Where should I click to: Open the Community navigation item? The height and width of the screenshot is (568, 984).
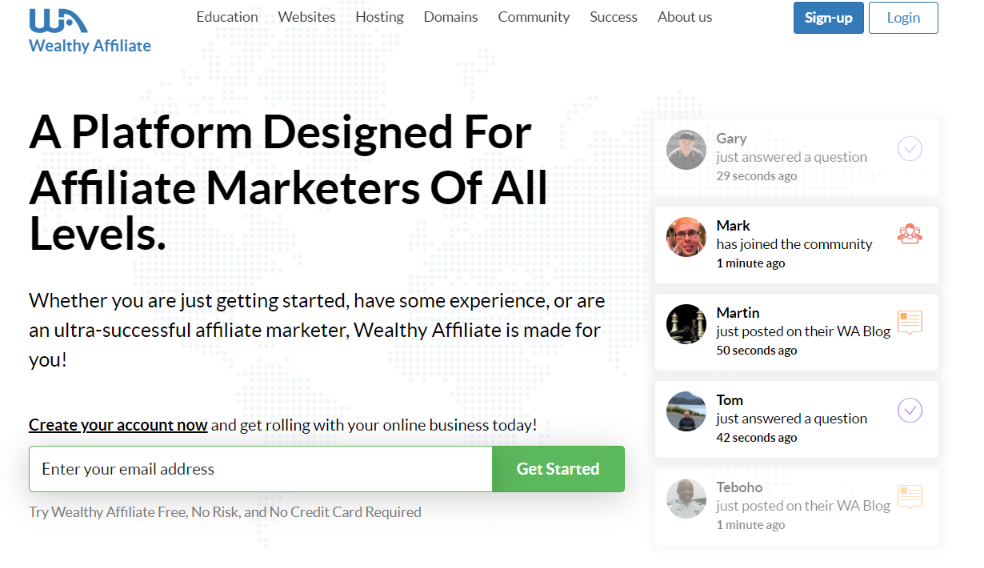[533, 17]
